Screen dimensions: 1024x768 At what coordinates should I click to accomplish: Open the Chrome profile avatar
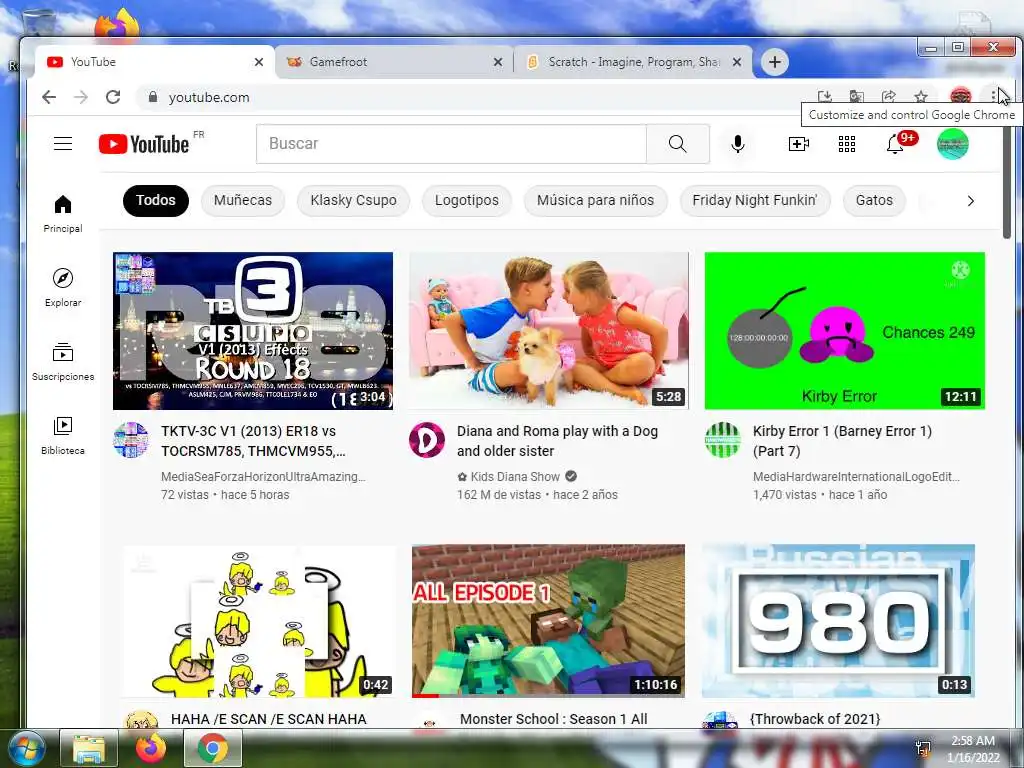pos(960,97)
